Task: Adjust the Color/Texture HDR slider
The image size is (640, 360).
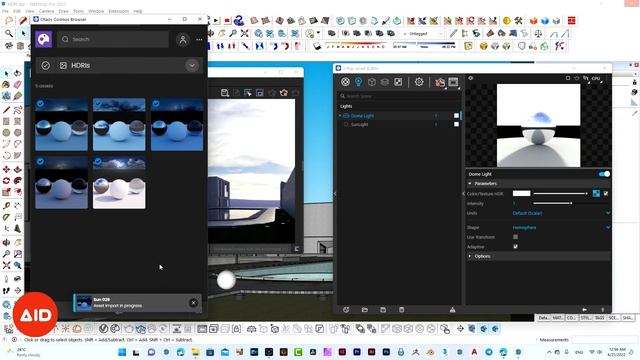Action: click(560, 193)
